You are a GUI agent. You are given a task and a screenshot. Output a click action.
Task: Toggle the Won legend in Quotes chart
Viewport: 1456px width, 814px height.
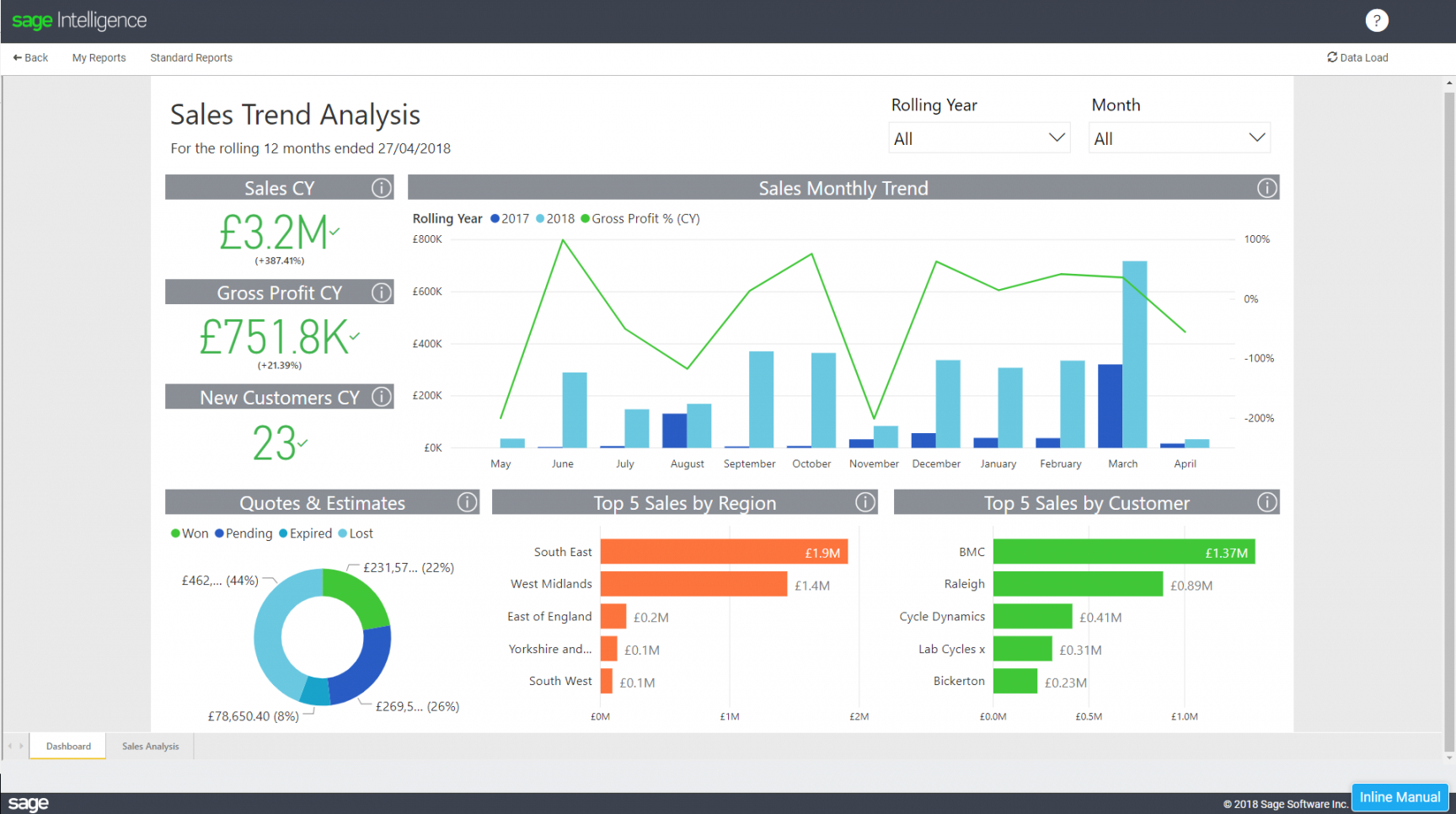click(190, 533)
